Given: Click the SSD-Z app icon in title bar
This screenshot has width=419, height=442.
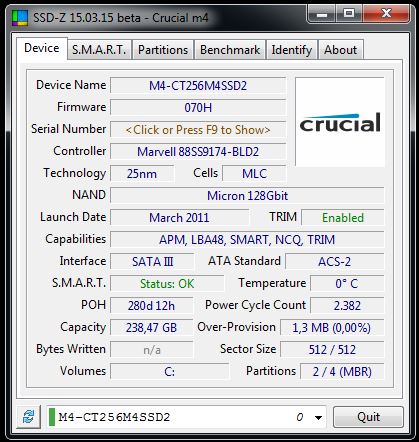Looking at the screenshot, I should pyautogui.click(x=20, y=18).
